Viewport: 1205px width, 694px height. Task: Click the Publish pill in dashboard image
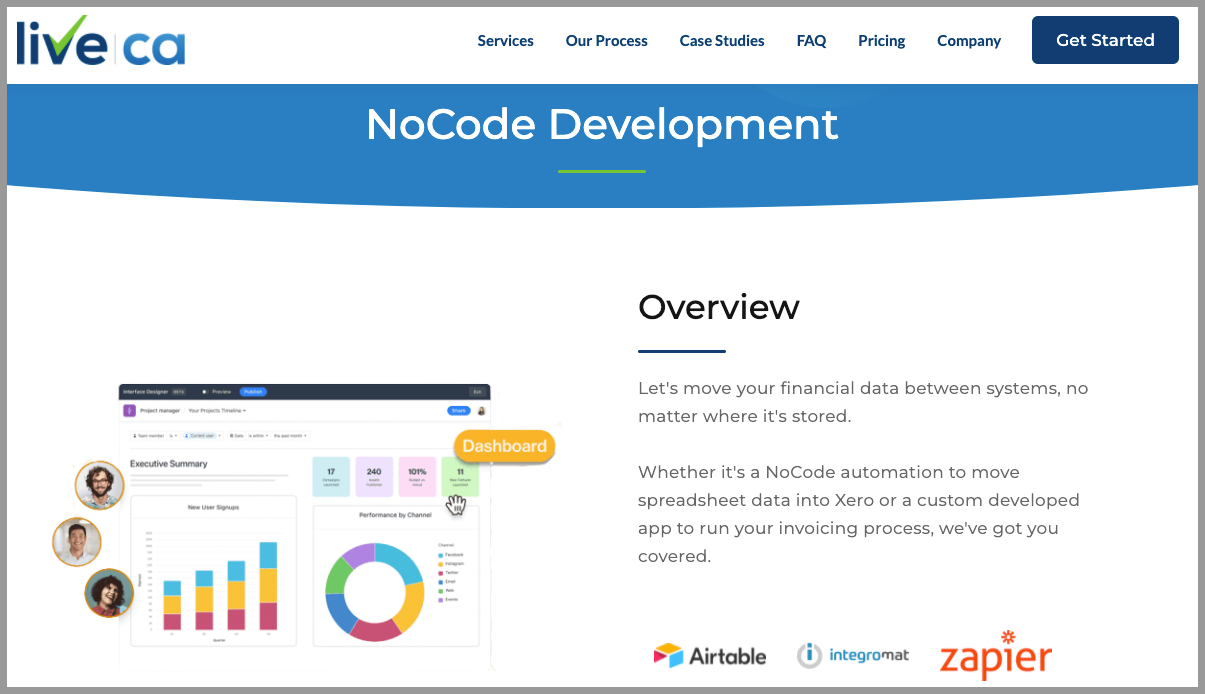coord(252,392)
